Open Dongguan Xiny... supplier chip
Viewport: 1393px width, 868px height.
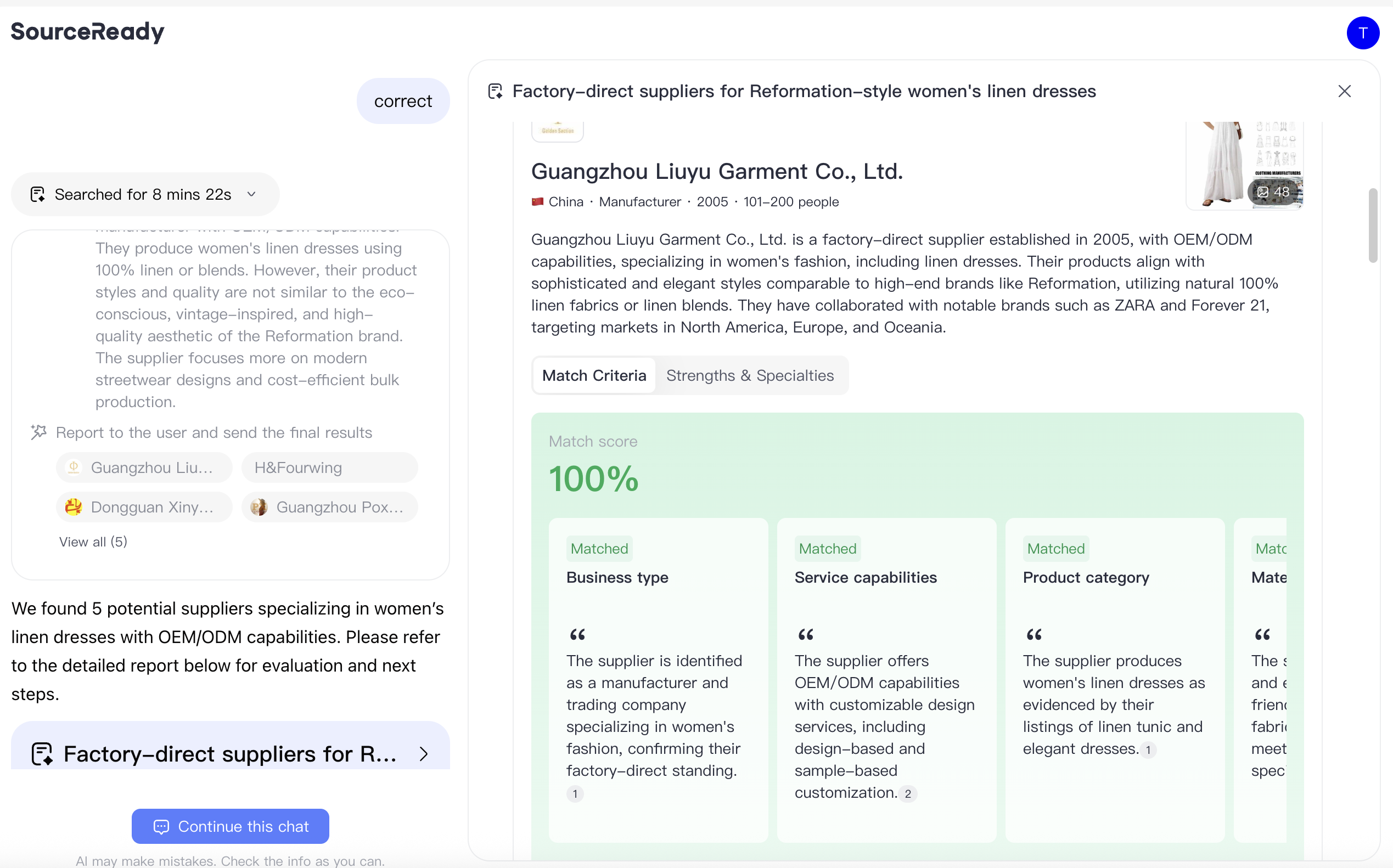144,508
